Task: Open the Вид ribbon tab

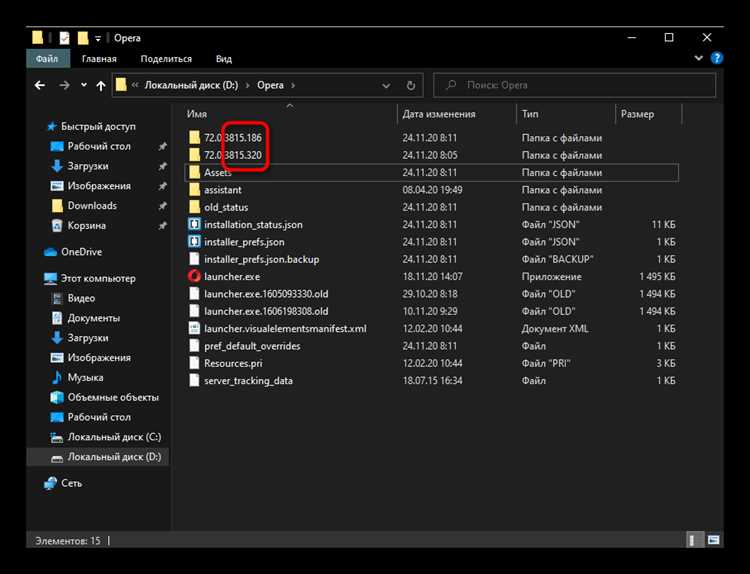Action: (223, 59)
